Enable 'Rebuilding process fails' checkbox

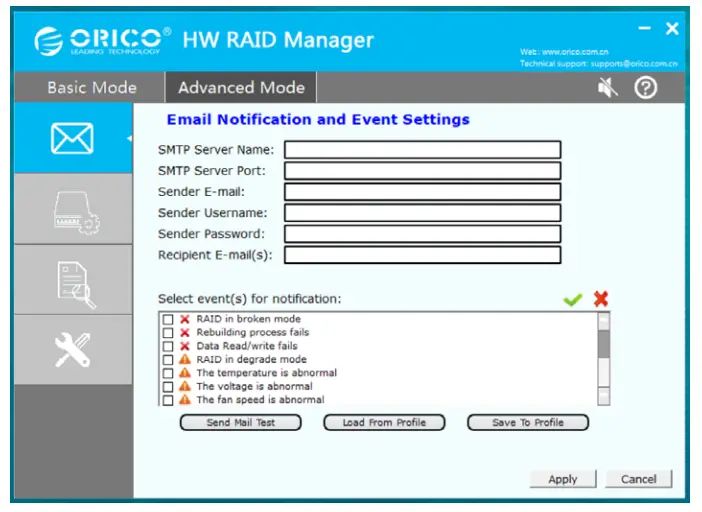point(168,333)
